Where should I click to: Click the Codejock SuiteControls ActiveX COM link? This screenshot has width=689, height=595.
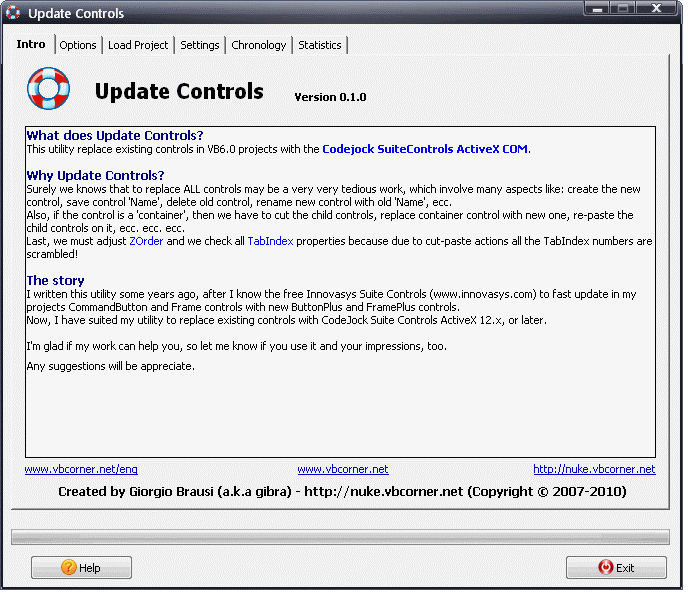click(425, 149)
